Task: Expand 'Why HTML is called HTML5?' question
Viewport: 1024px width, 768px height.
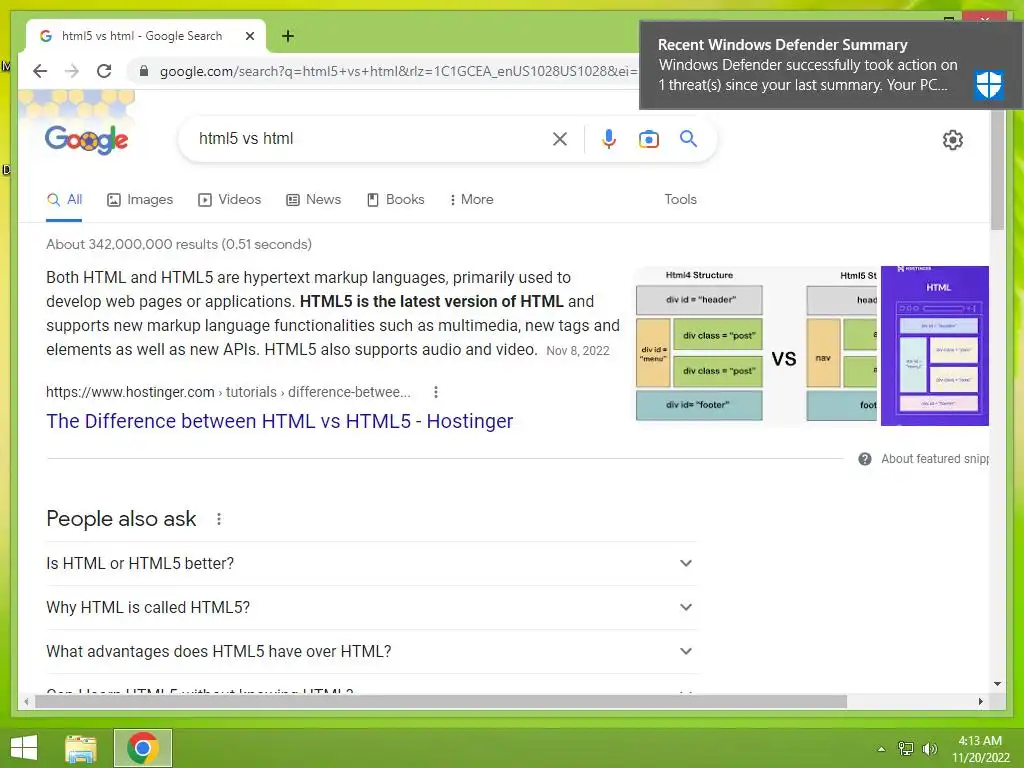Action: (371, 607)
